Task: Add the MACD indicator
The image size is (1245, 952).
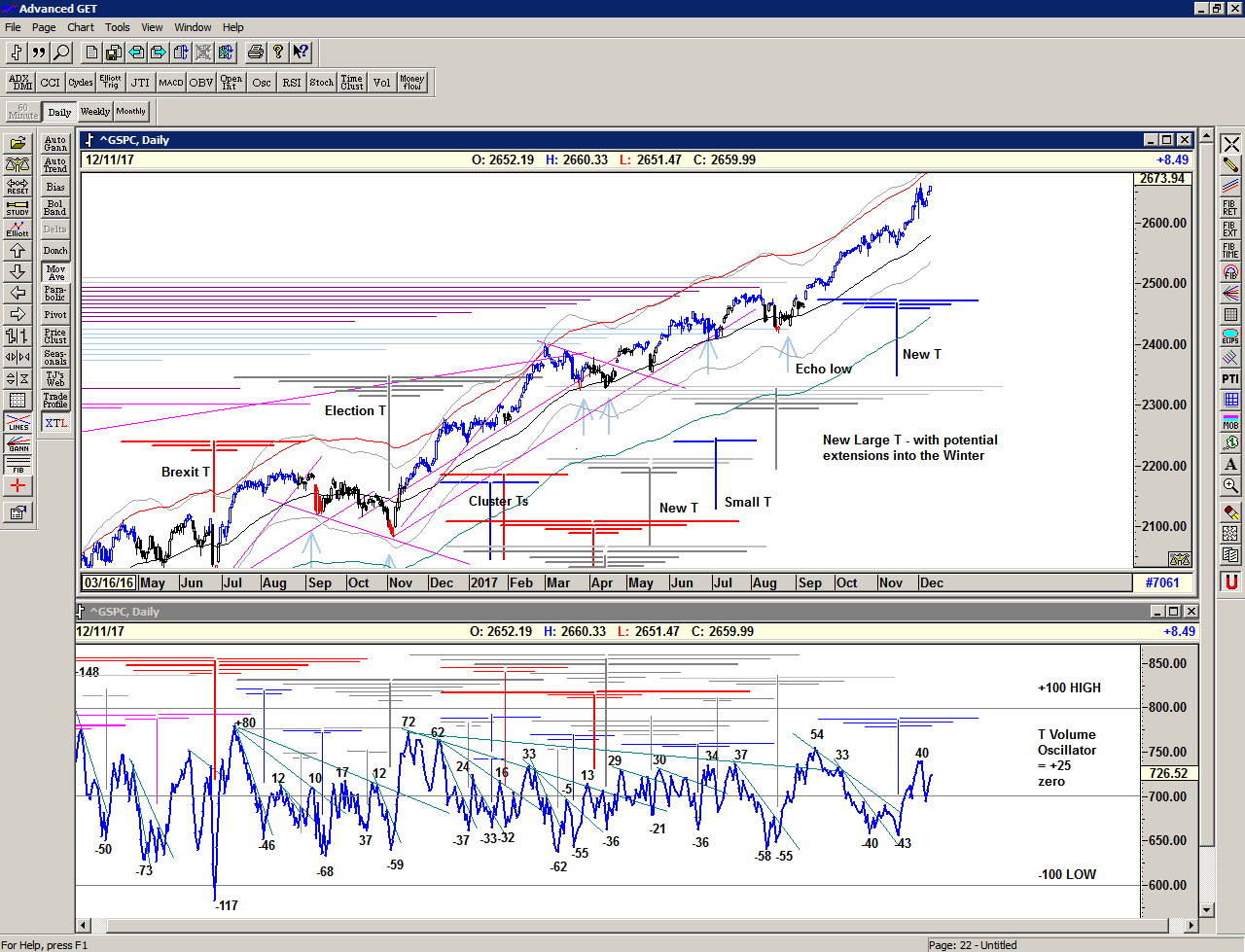Action: pos(171,83)
